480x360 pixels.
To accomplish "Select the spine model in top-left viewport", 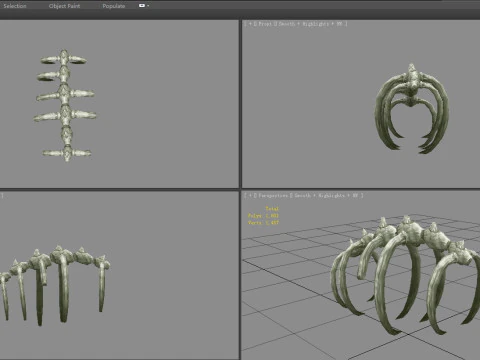I will coord(65,105).
